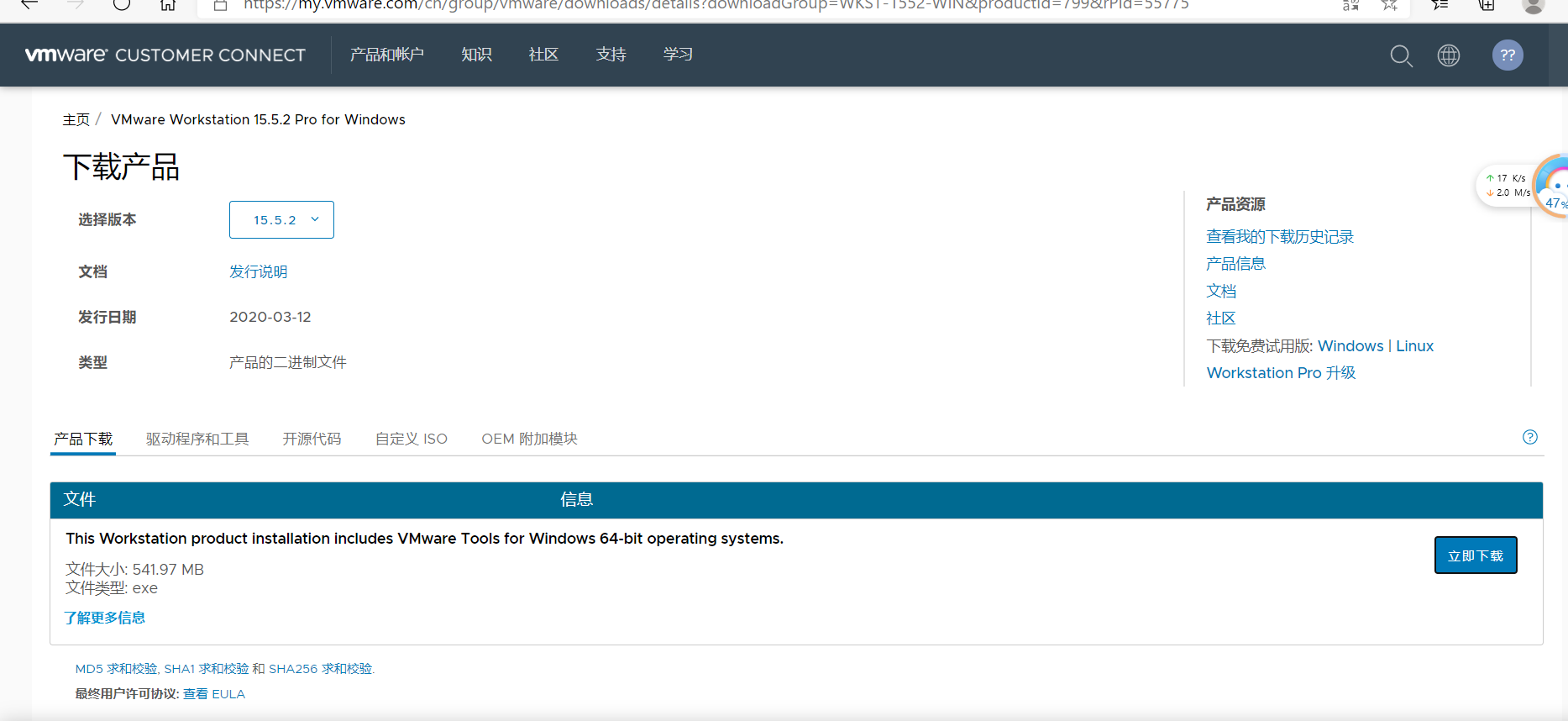Click the 文件 table column header
This screenshot has width=1568, height=721.
(80, 499)
